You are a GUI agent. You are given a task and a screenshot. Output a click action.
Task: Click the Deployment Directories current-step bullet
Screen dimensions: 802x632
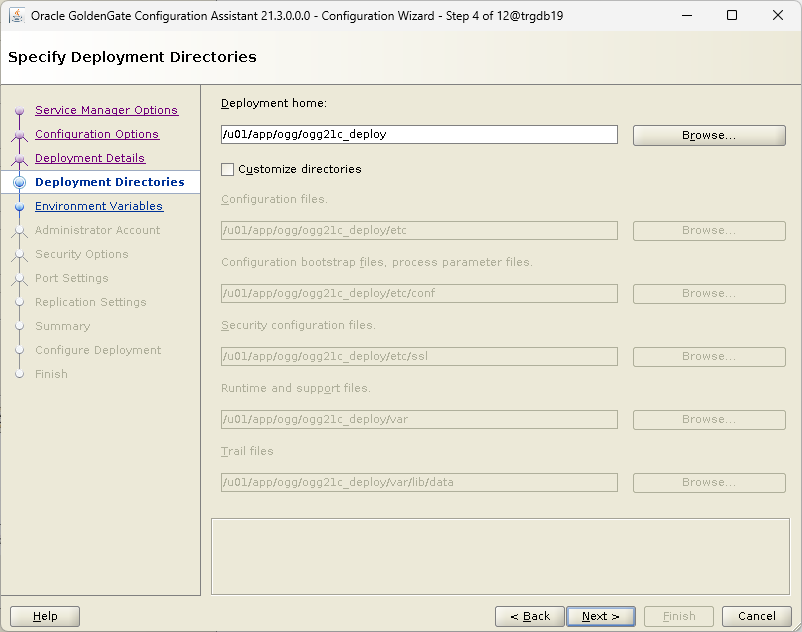tap(19, 183)
